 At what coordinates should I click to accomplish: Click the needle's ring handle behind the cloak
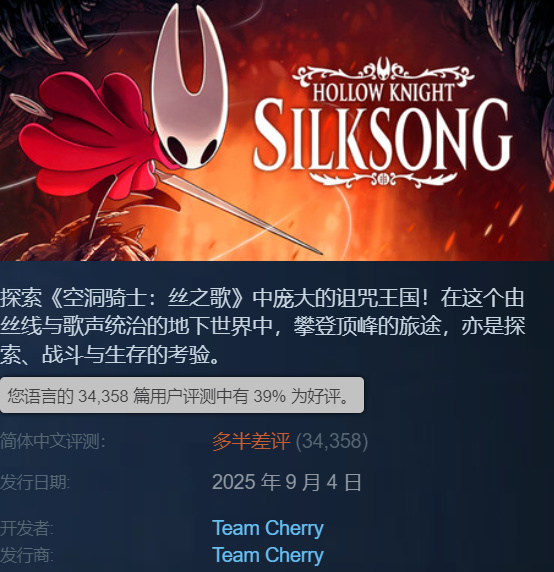point(28,105)
